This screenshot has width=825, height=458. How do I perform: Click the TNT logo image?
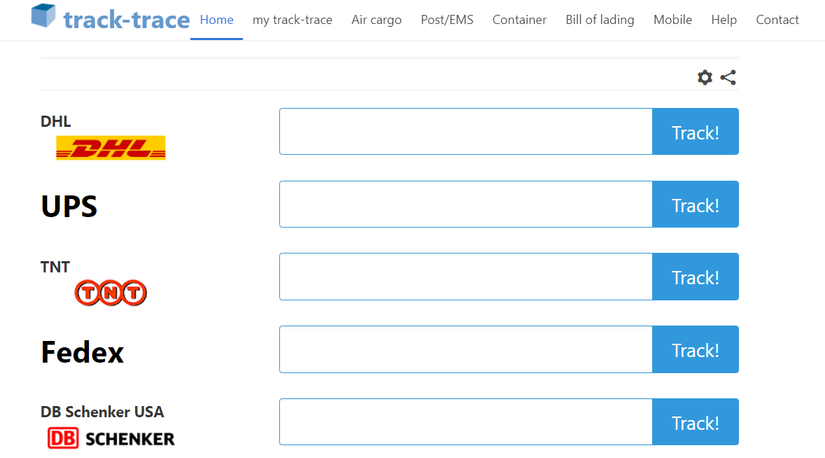111,292
